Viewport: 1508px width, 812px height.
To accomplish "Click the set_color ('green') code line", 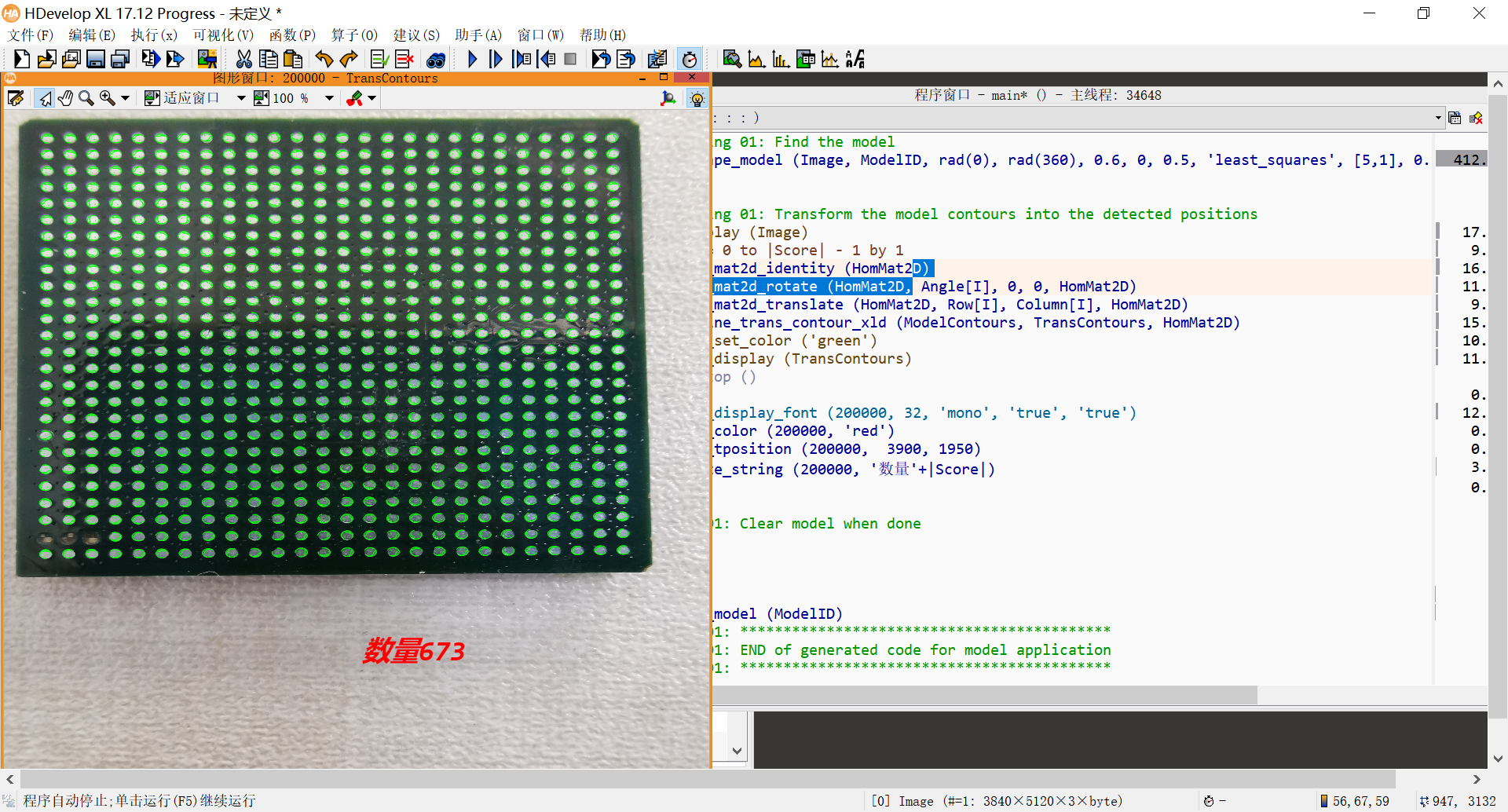I will pos(795,341).
